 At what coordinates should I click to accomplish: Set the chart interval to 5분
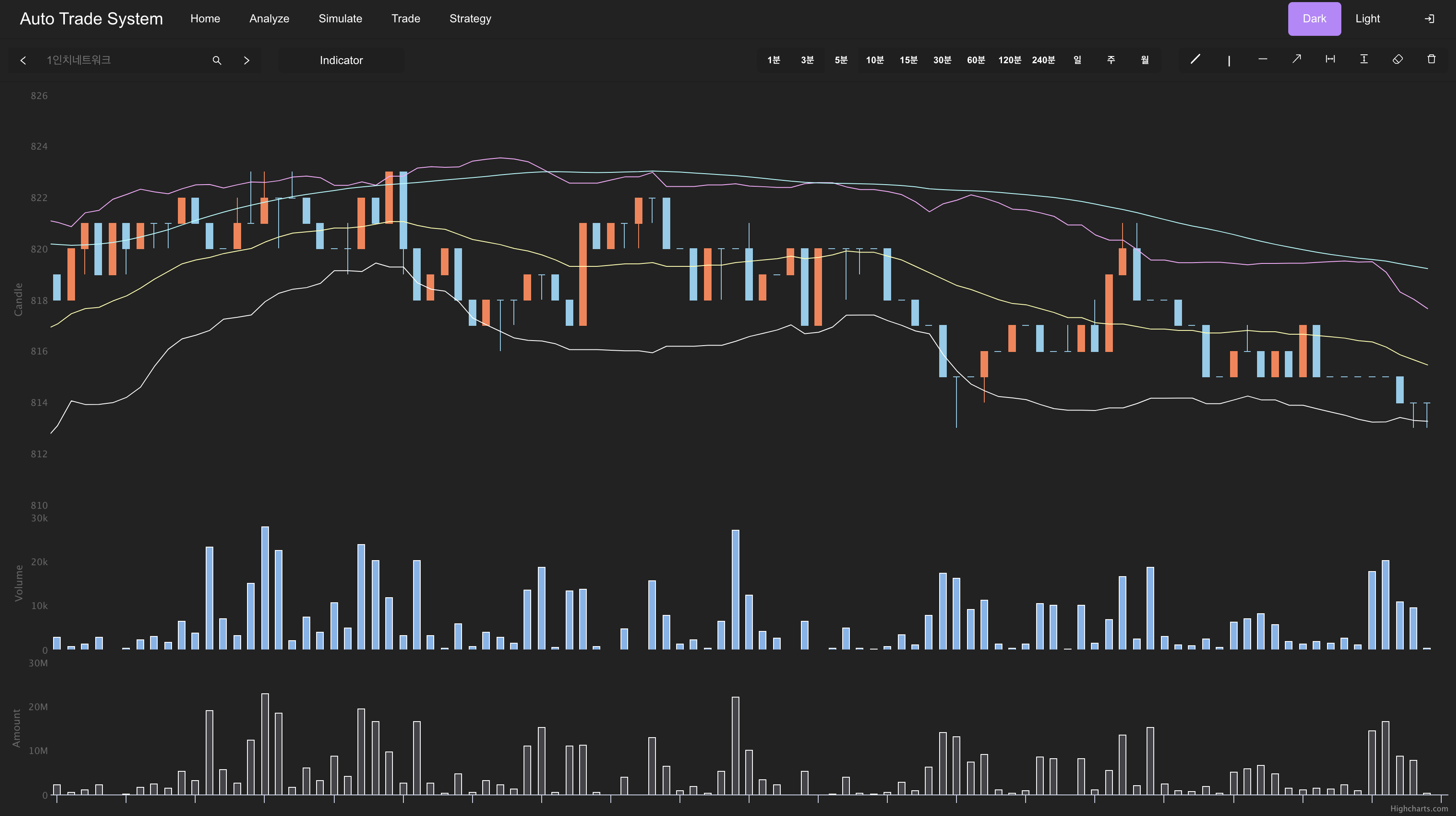coord(841,60)
